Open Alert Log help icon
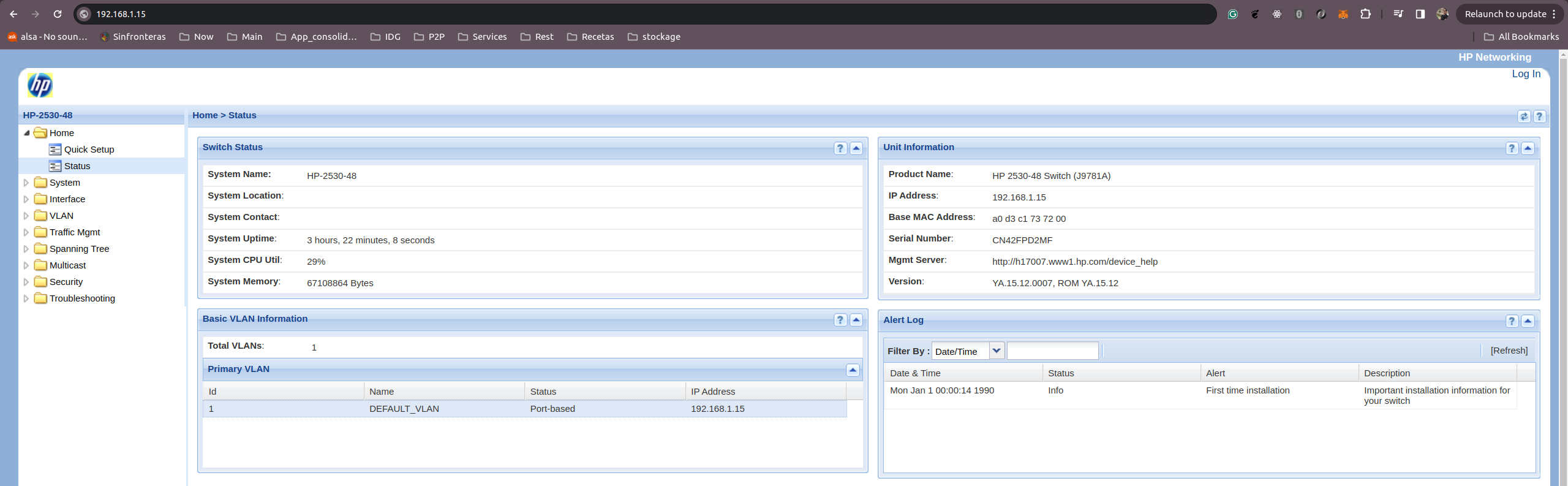The height and width of the screenshot is (486, 1568). coord(1512,321)
